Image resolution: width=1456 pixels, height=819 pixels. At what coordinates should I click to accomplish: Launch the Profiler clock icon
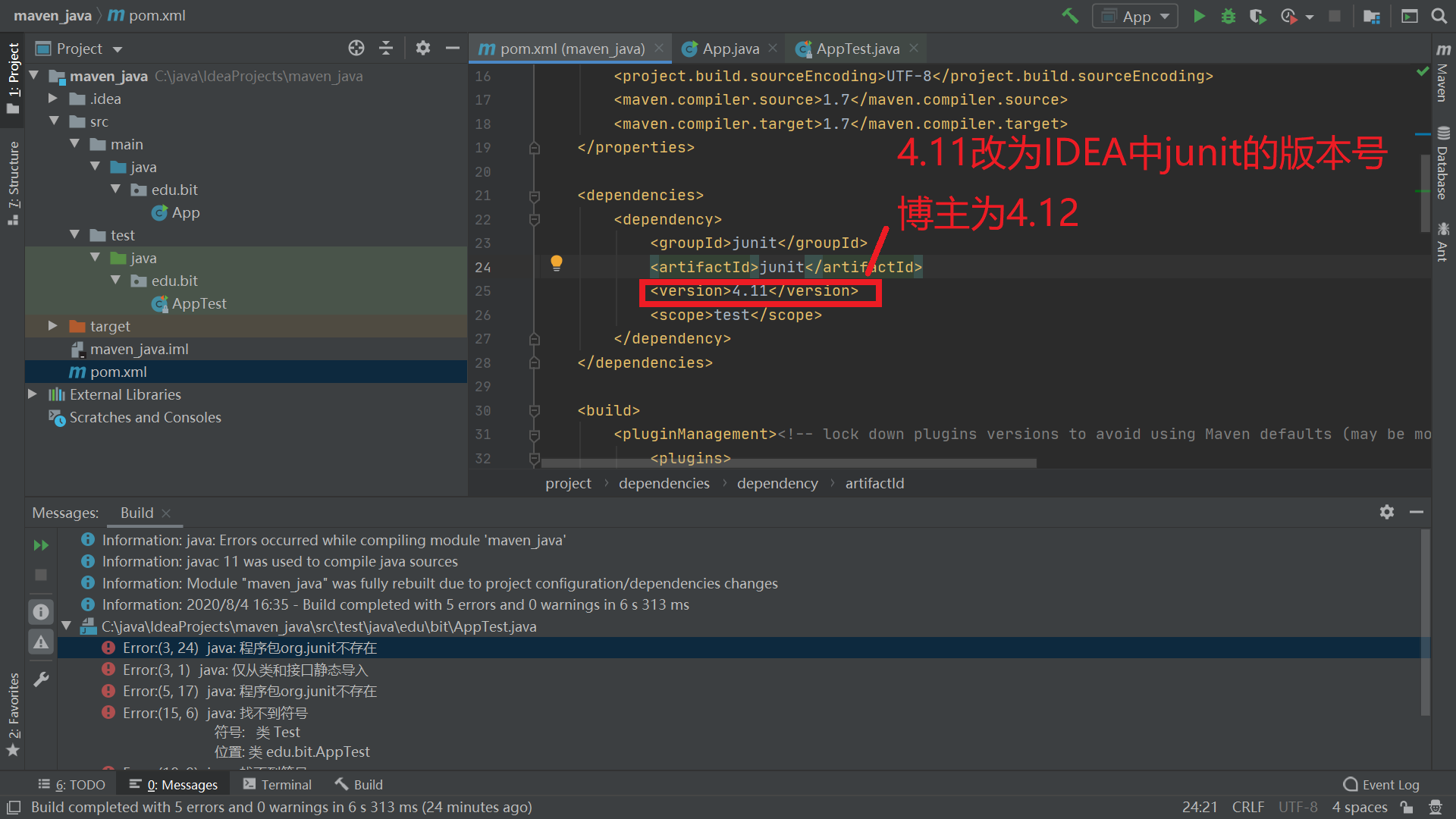(1289, 15)
